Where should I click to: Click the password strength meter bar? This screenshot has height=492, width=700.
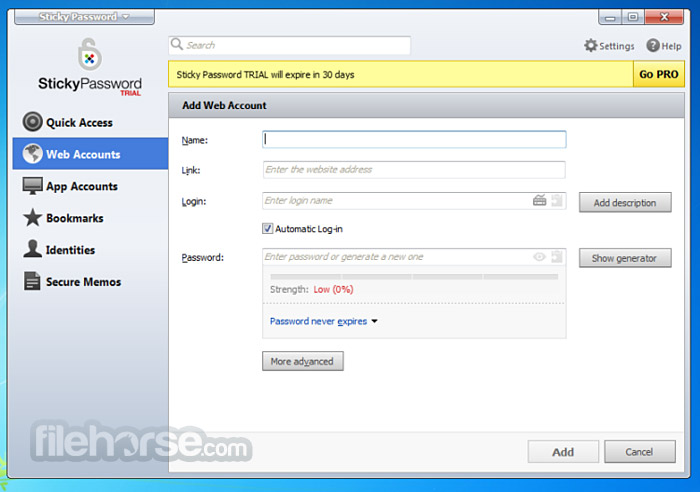(414, 277)
